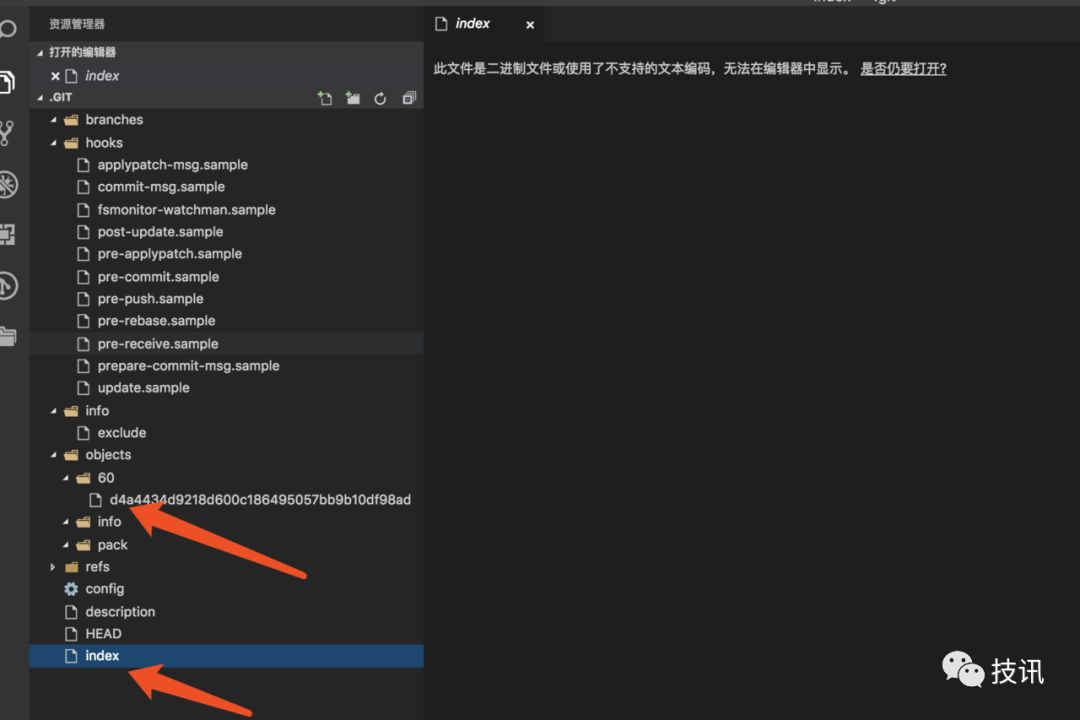Click the New Folder icon in .GIT header
This screenshot has width=1080, height=720.
tap(353, 98)
